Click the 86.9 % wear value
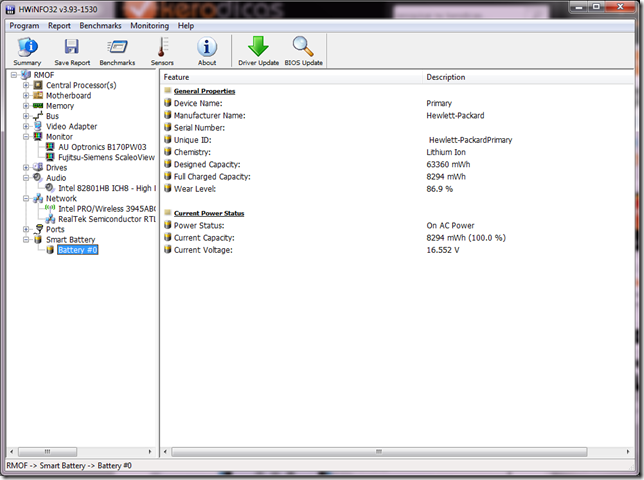644x480 pixels. tap(439, 189)
